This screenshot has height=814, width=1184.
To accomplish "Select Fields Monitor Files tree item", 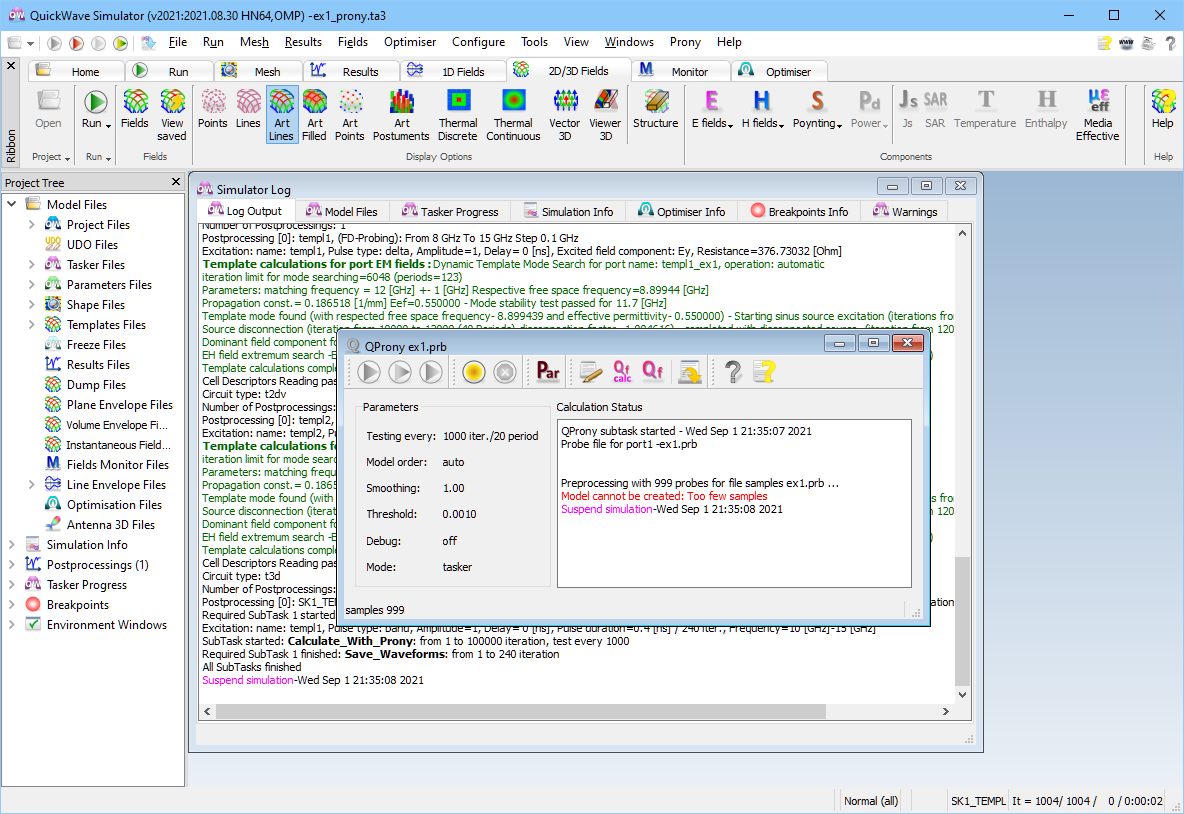I will point(117,464).
